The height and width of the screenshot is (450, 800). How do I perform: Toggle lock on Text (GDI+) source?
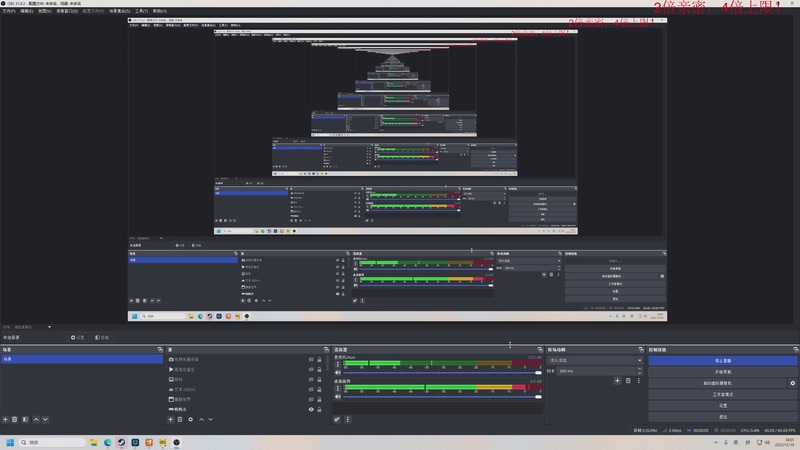pyautogui.click(x=319, y=389)
